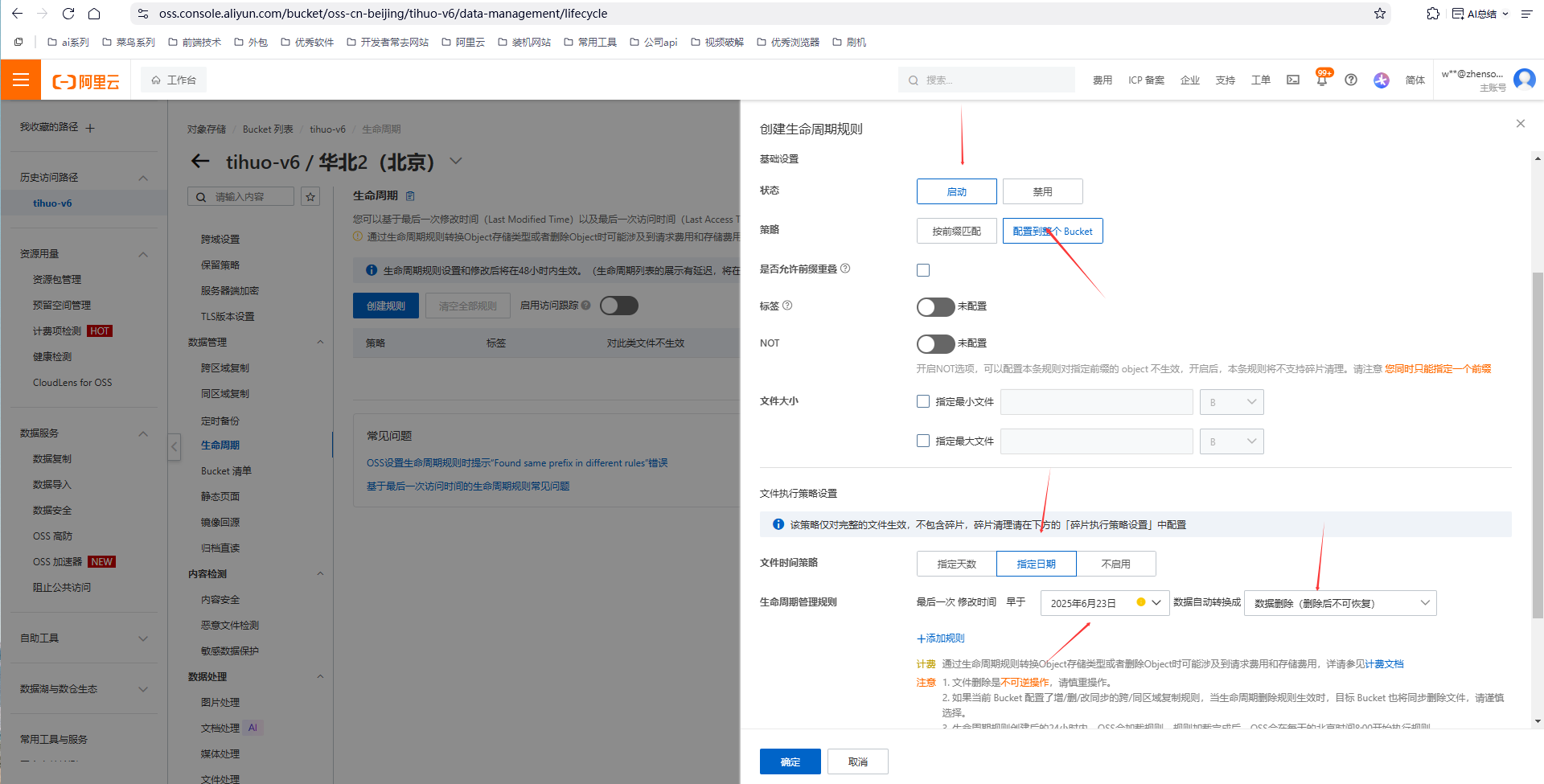Open the notifications bell
This screenshot has height=784, width=1544.
click(1322, 79)
